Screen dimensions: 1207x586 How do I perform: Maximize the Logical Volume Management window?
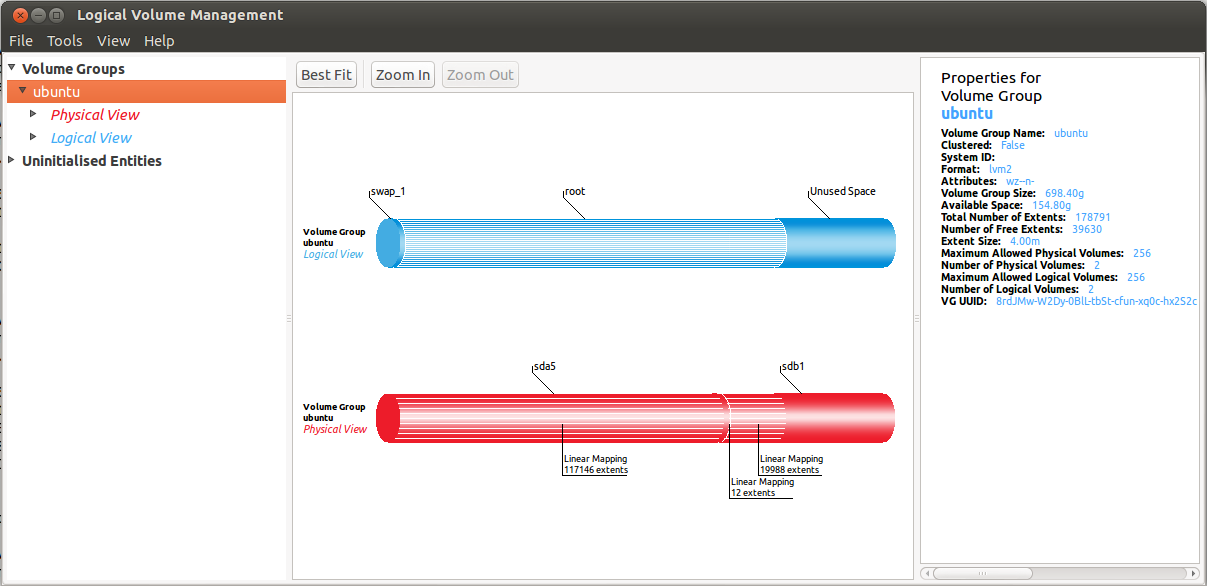pyautogui.click(x=56, y=15)
